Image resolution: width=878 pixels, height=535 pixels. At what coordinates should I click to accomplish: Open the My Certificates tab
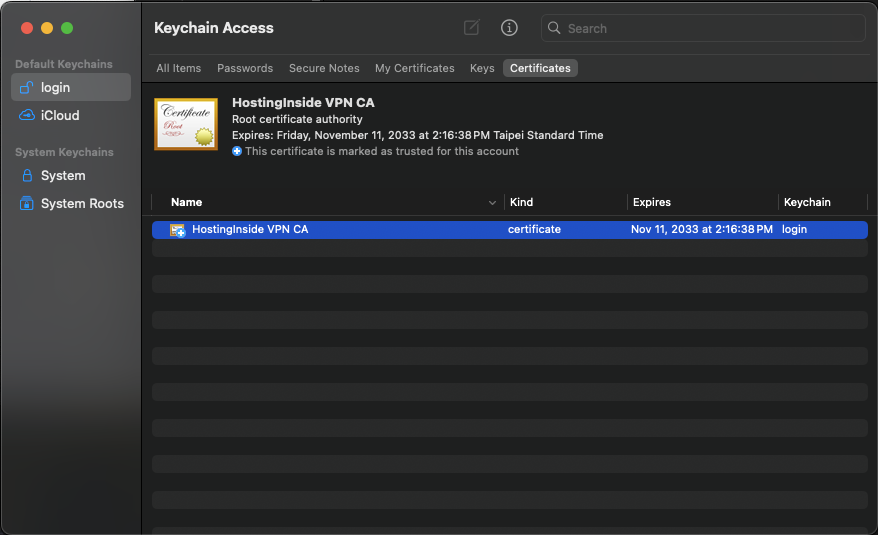tap(415, 68)
